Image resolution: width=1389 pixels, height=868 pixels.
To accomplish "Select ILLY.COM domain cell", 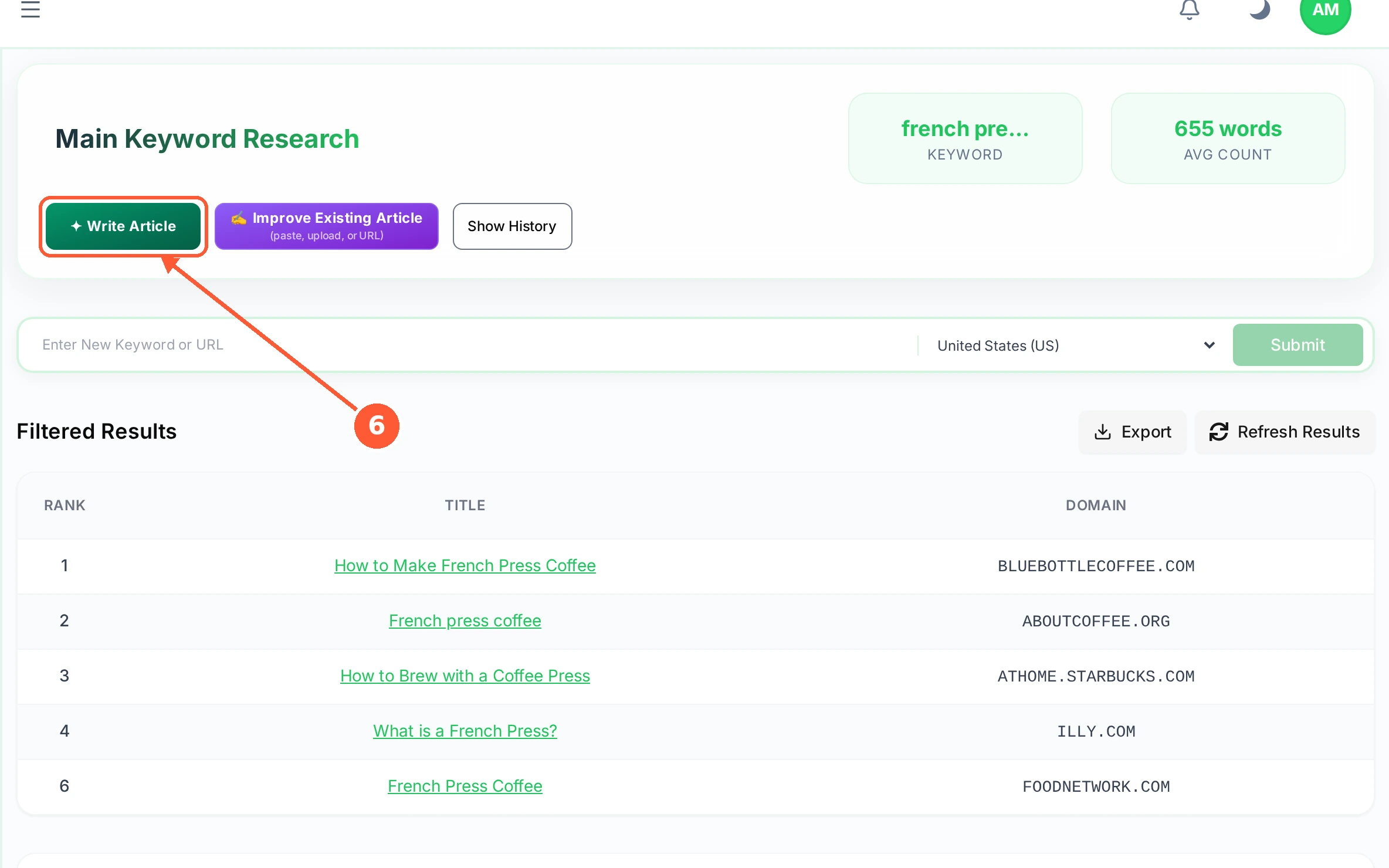I will point(1096,731).
